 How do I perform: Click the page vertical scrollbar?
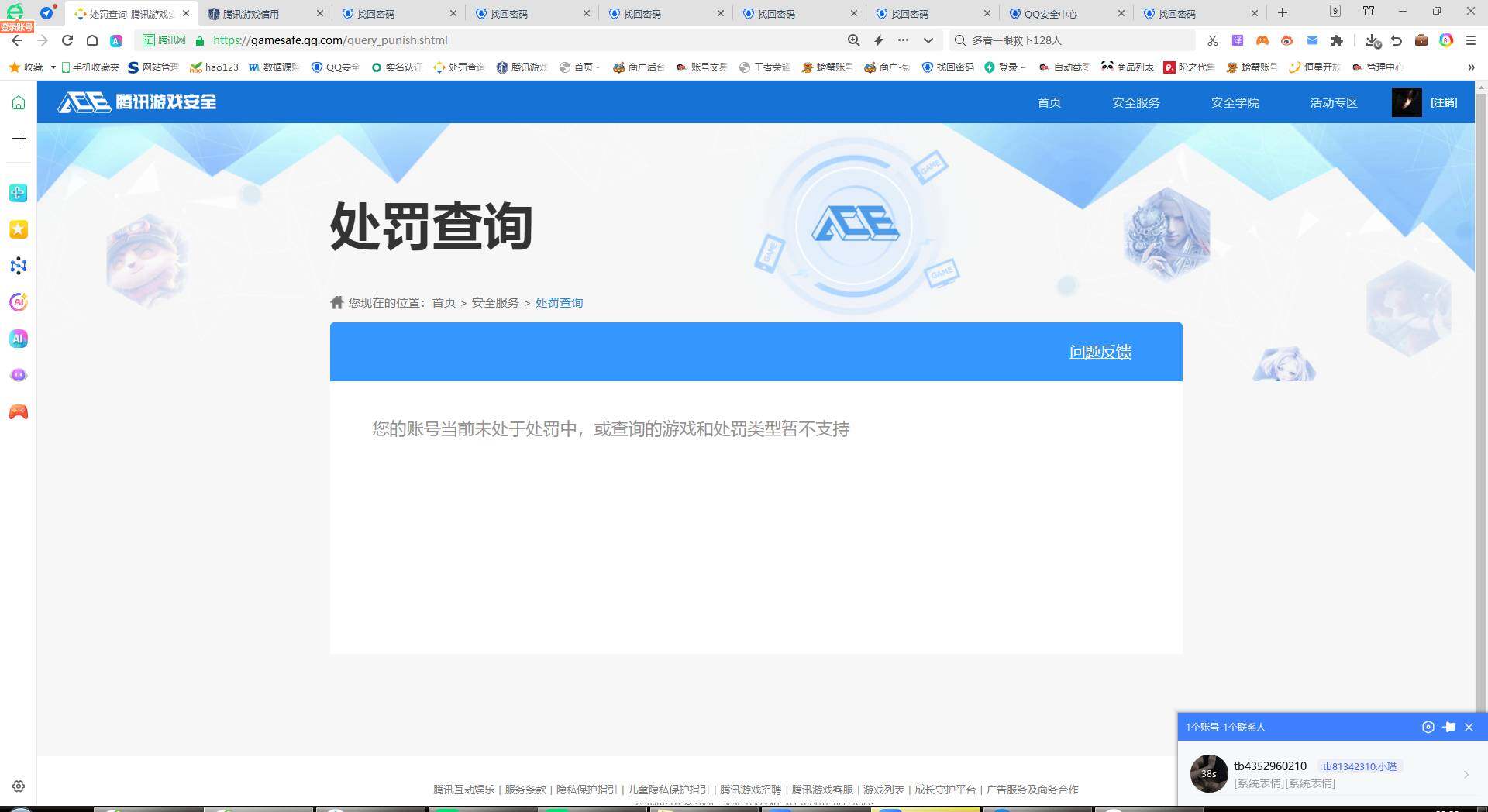click(1481, 403)
